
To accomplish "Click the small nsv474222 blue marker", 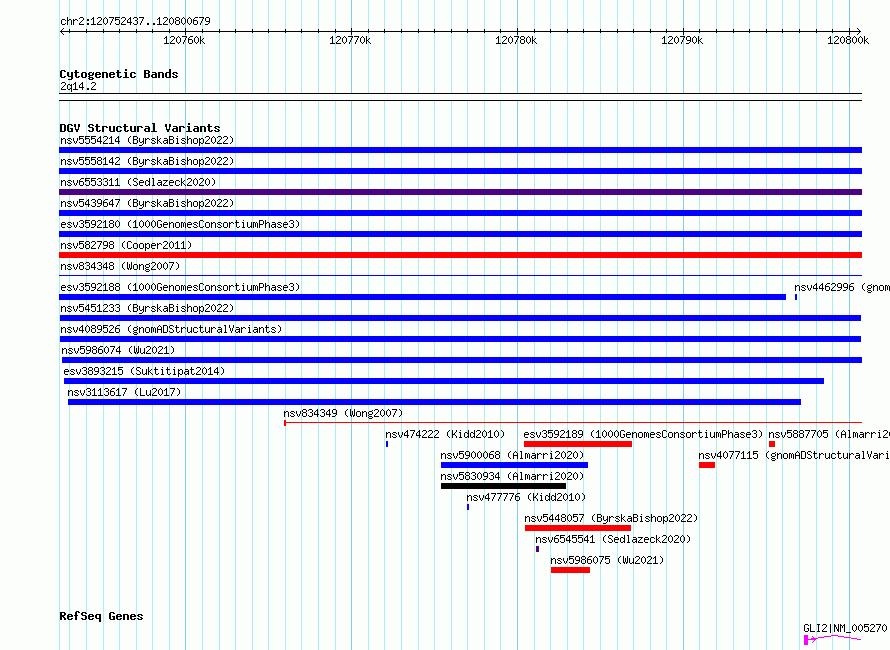I will [387, 444].
